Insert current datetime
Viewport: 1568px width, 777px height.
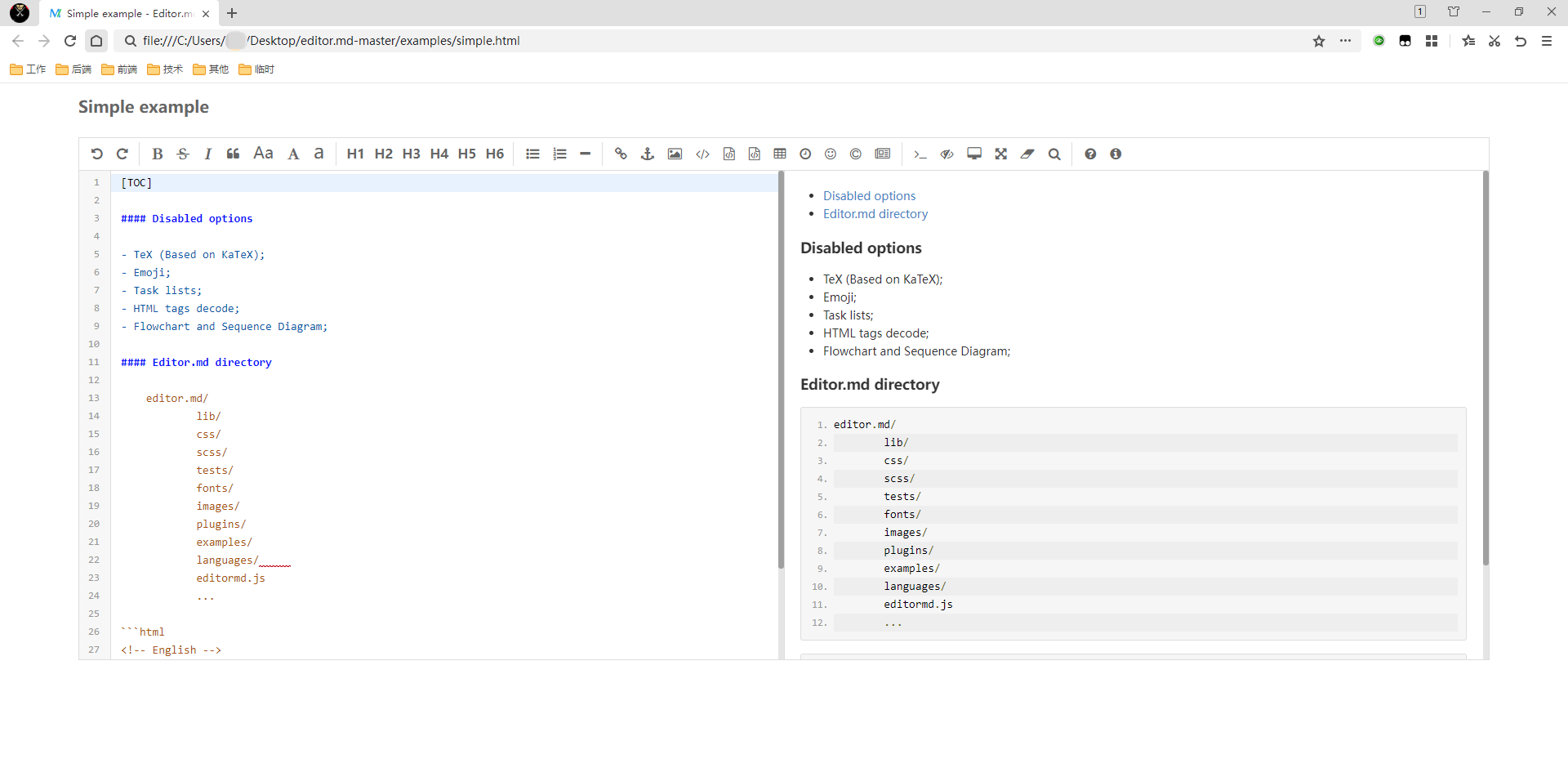pos(805,154)
